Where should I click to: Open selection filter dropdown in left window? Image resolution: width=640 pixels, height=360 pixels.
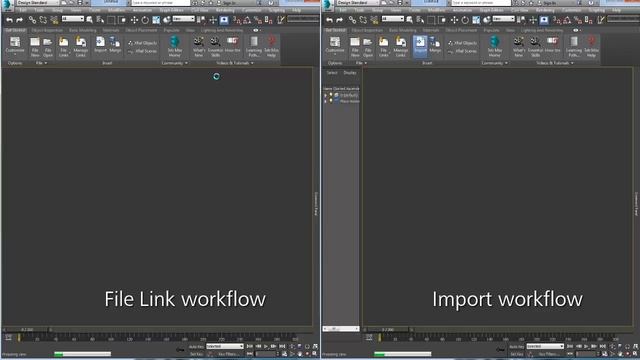[x=73, y=19]
